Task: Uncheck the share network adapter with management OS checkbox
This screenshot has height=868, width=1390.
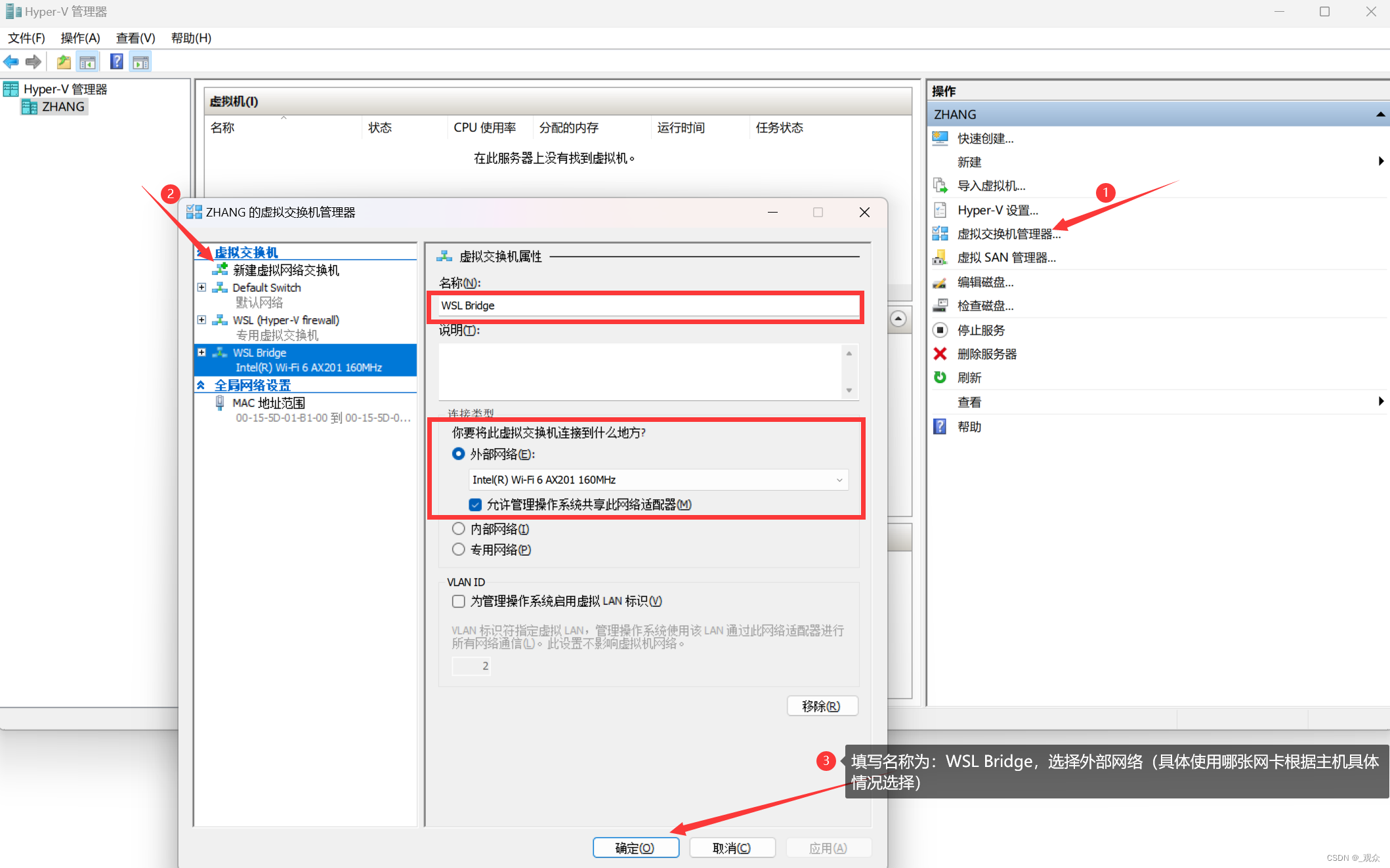Action: (475, 505)
